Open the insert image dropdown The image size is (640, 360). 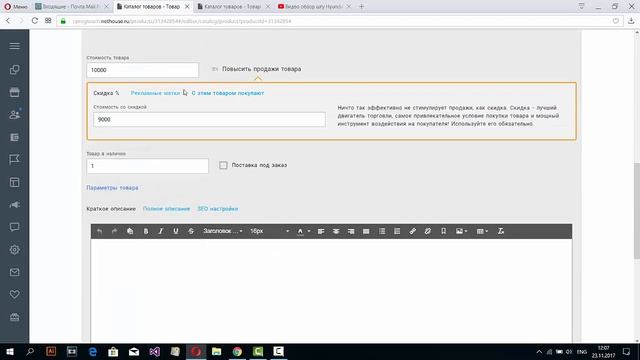(x=462, y=231)
